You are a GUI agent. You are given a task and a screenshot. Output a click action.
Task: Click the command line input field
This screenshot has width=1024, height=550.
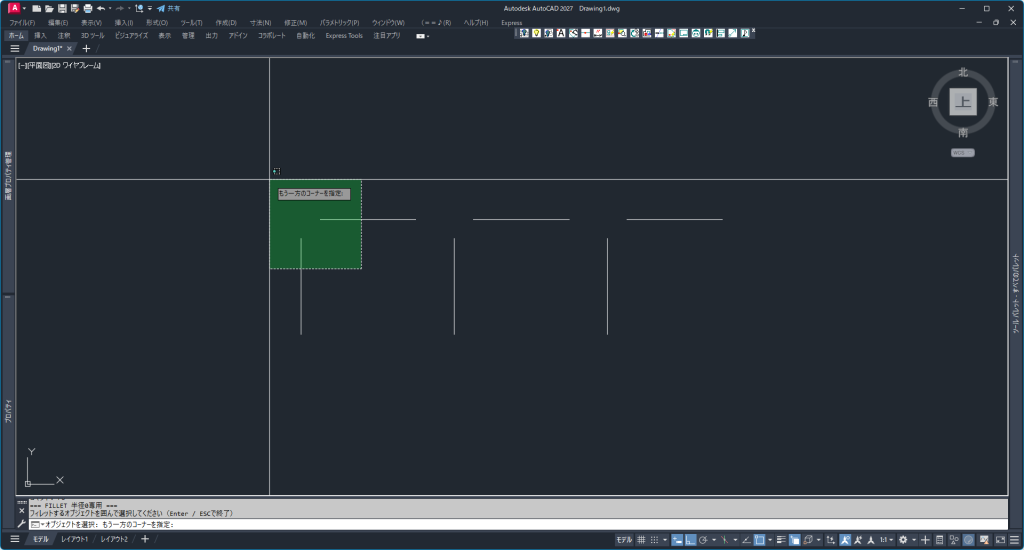click(x=500, y=524)
